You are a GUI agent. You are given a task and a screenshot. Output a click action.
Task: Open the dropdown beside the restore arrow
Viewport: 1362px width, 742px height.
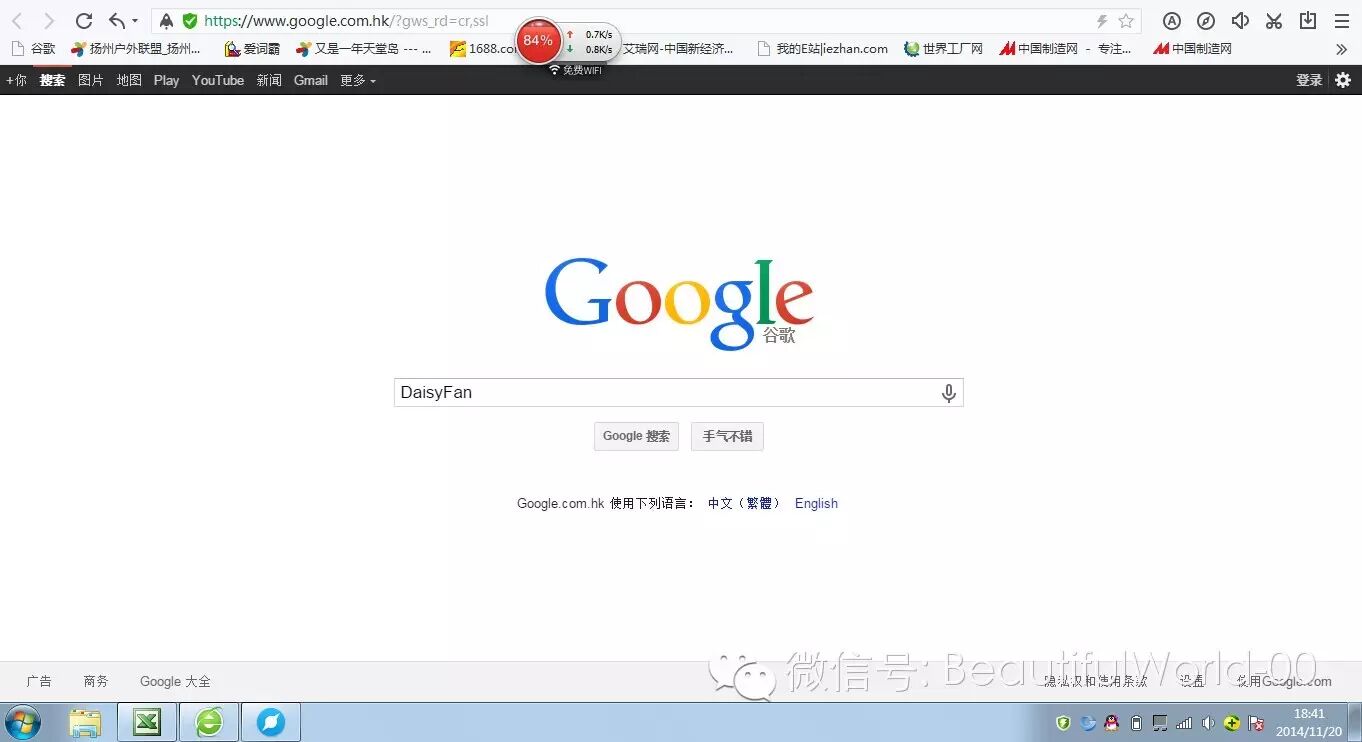point(135,21)
